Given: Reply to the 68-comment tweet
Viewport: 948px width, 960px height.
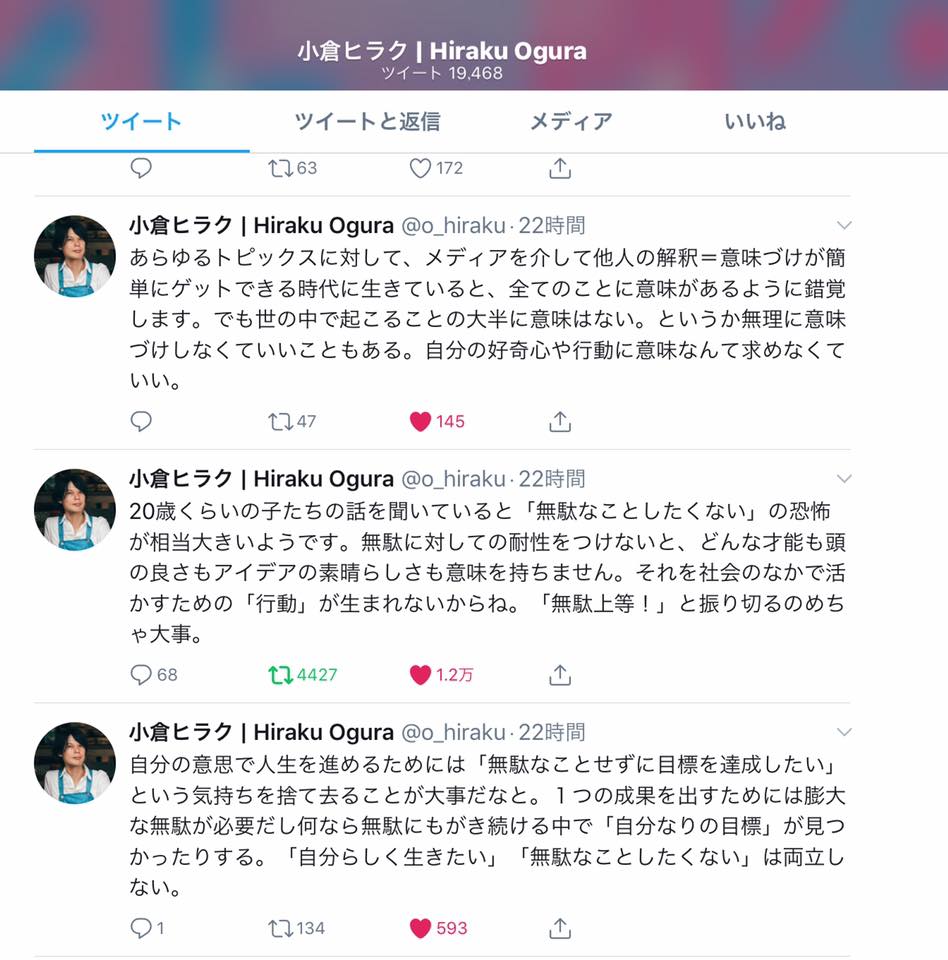Looking at the screenshot, I should (x=141, y=675).
